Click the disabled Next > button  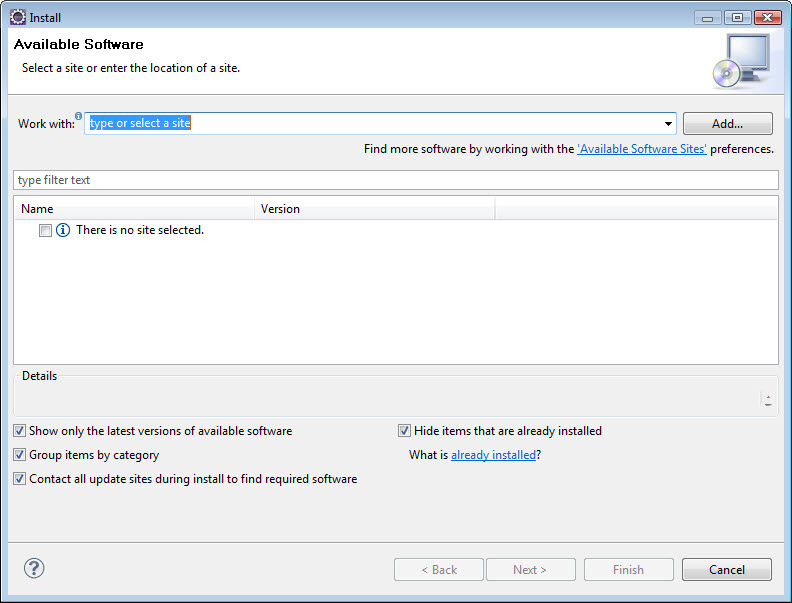coord(530,570)
